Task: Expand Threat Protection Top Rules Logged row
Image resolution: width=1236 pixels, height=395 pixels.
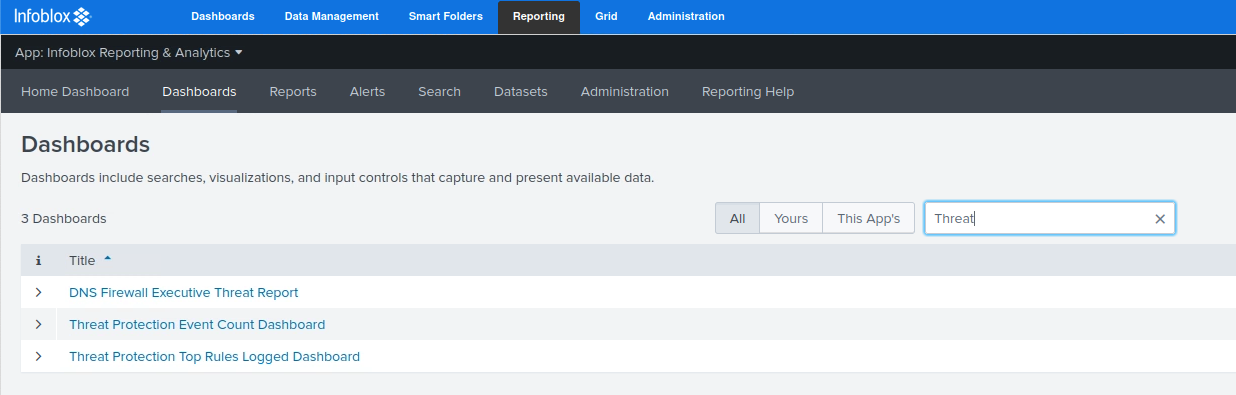Action: point(39,357)
